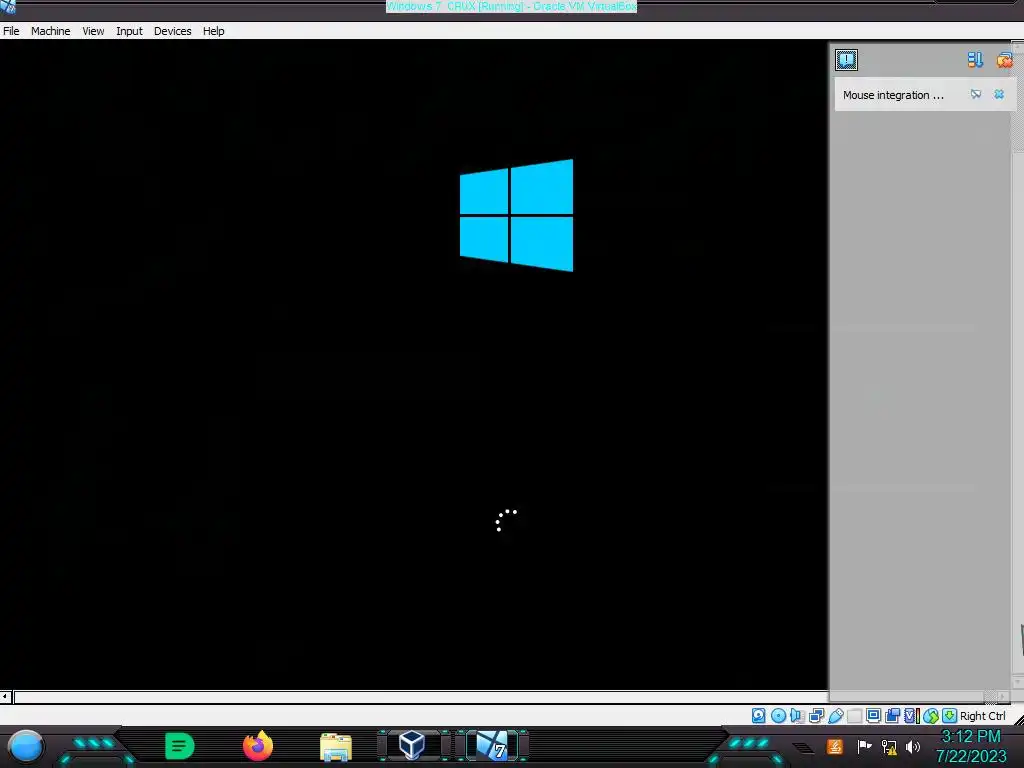The image size is (1024, 768).
Task: Open the Input menu
Action: click(129, 31)
